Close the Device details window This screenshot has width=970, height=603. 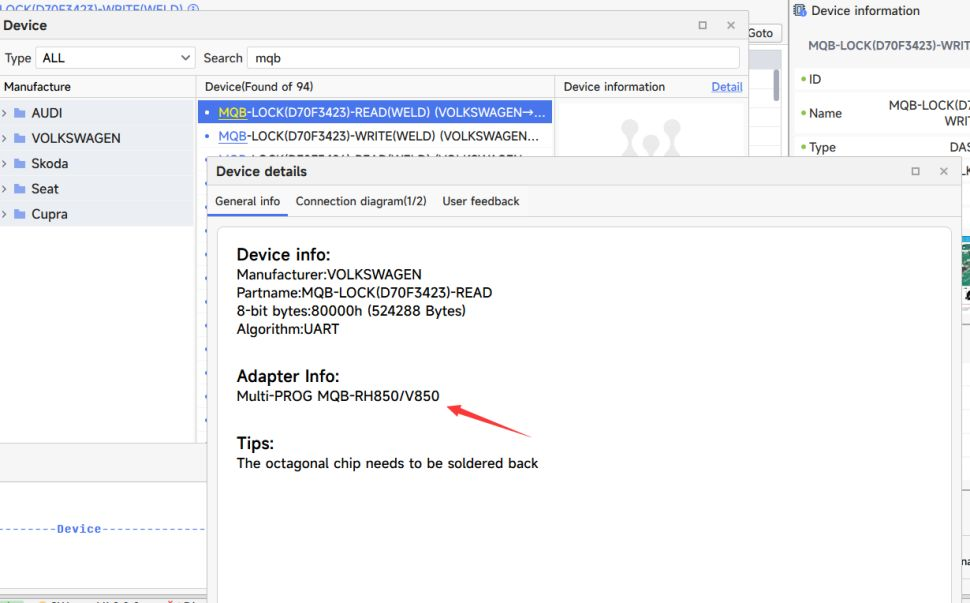(x=943, y=171)
